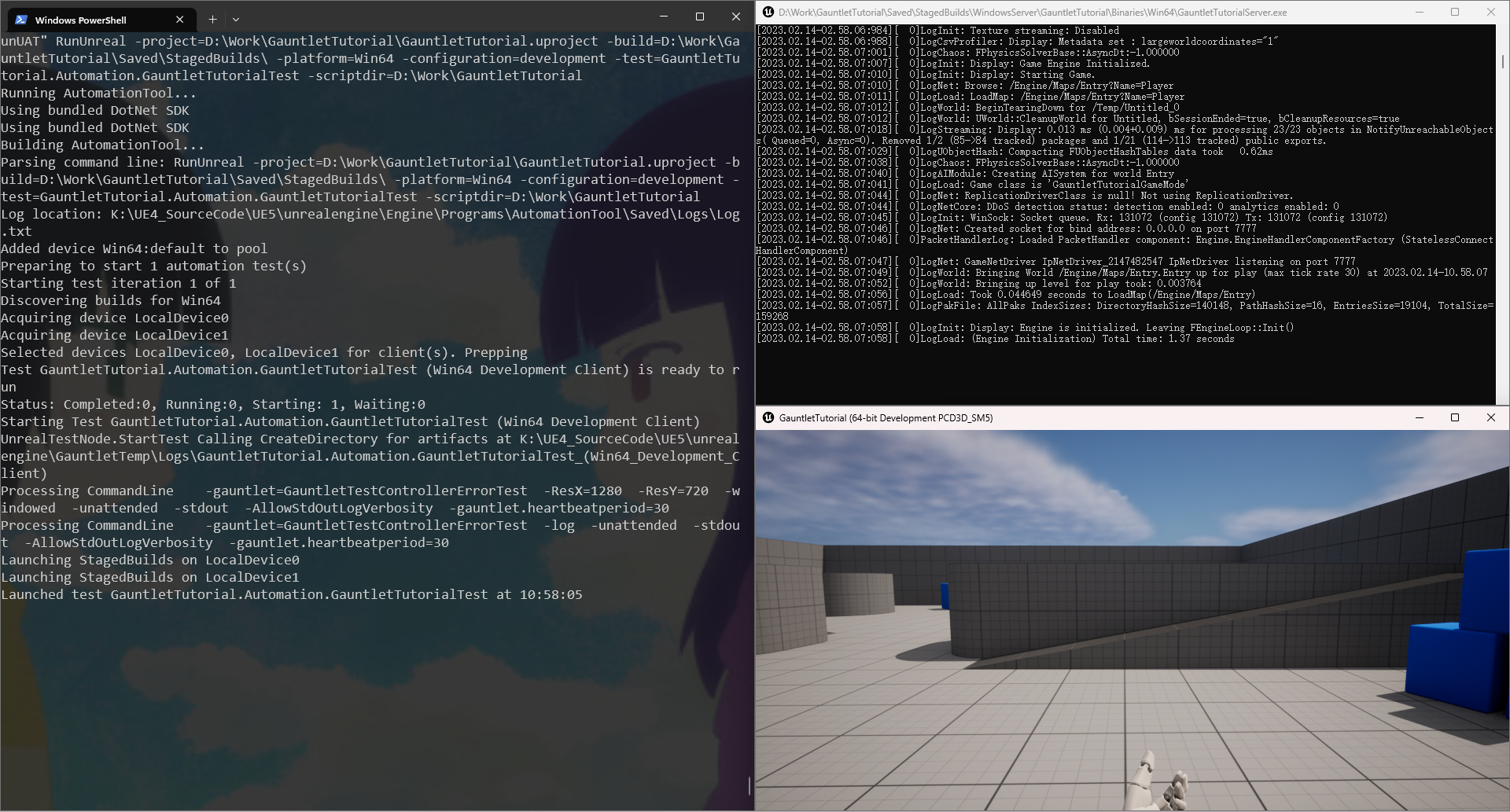Select the Windows PowerShell tab
The width and height of the screenshot is (1510, 812).
coord(87,20)
